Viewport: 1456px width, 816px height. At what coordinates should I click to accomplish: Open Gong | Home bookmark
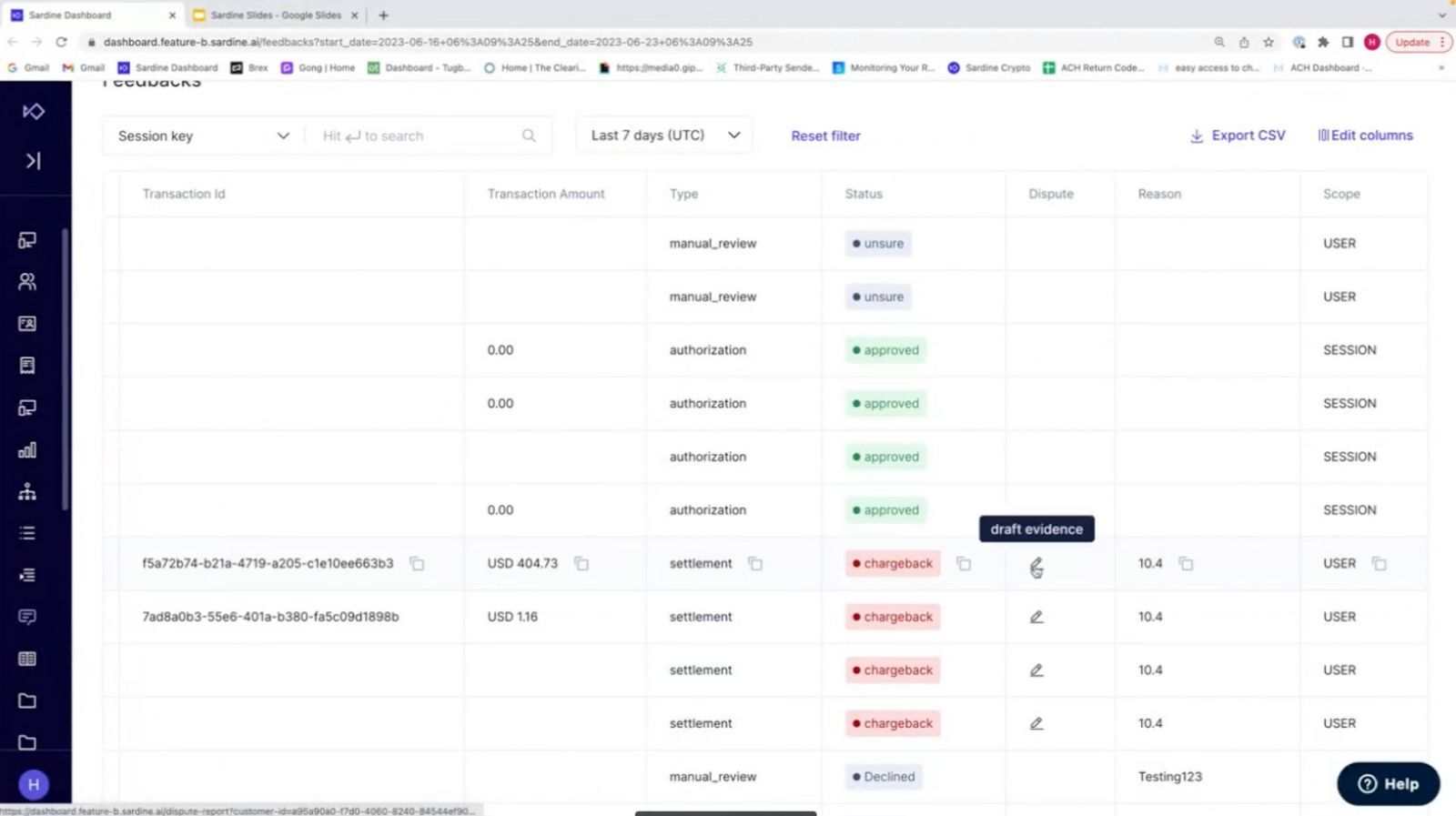[x=318, y=67]
